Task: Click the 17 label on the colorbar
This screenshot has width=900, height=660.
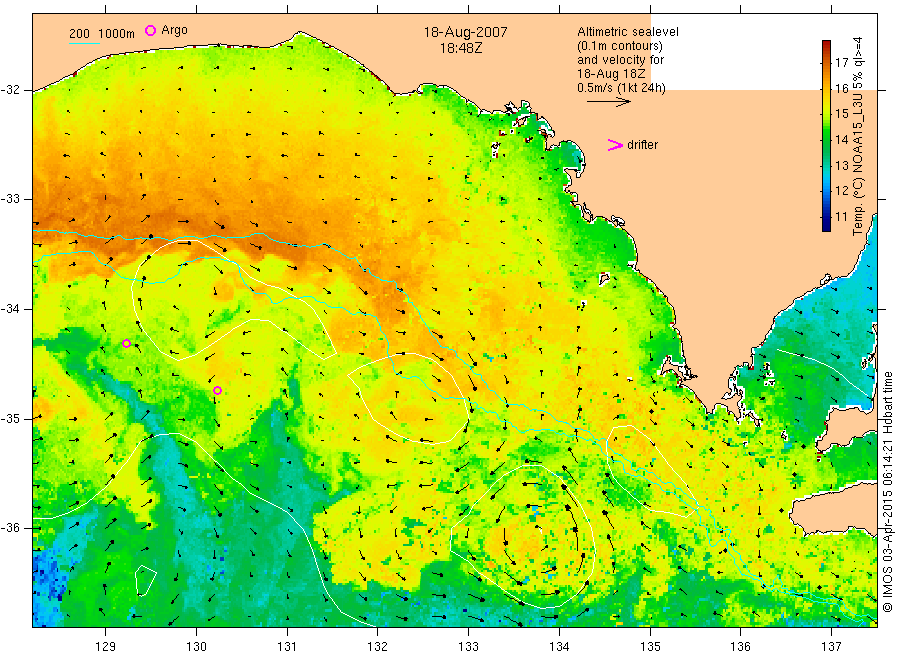Action: tap(841, 63)
